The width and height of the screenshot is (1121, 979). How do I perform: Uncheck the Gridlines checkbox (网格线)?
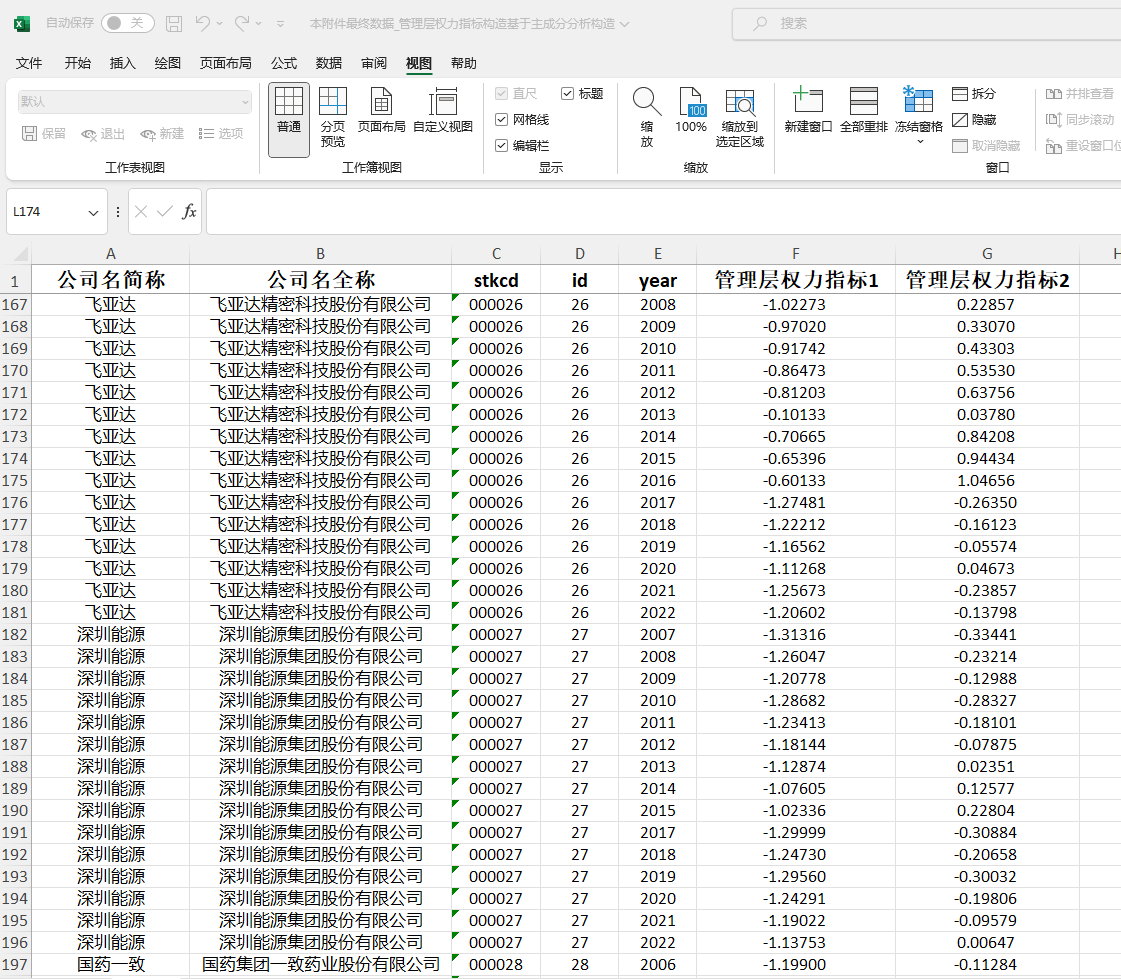[x=502, y=119]
